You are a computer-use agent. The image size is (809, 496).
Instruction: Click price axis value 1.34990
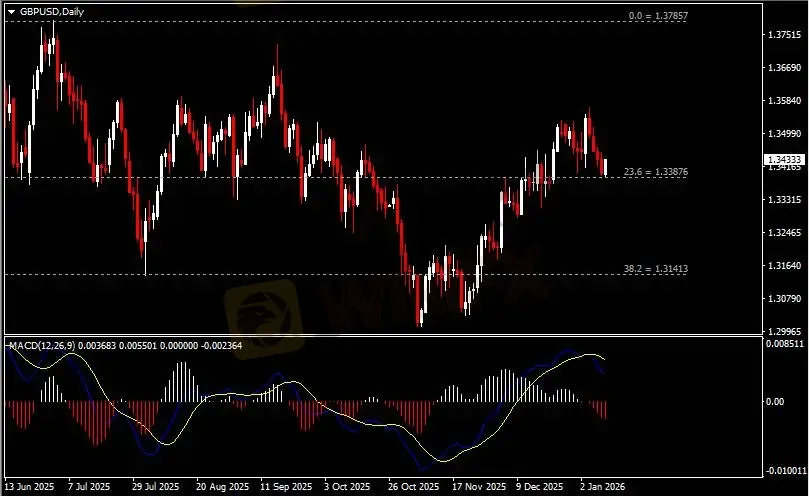784,134
